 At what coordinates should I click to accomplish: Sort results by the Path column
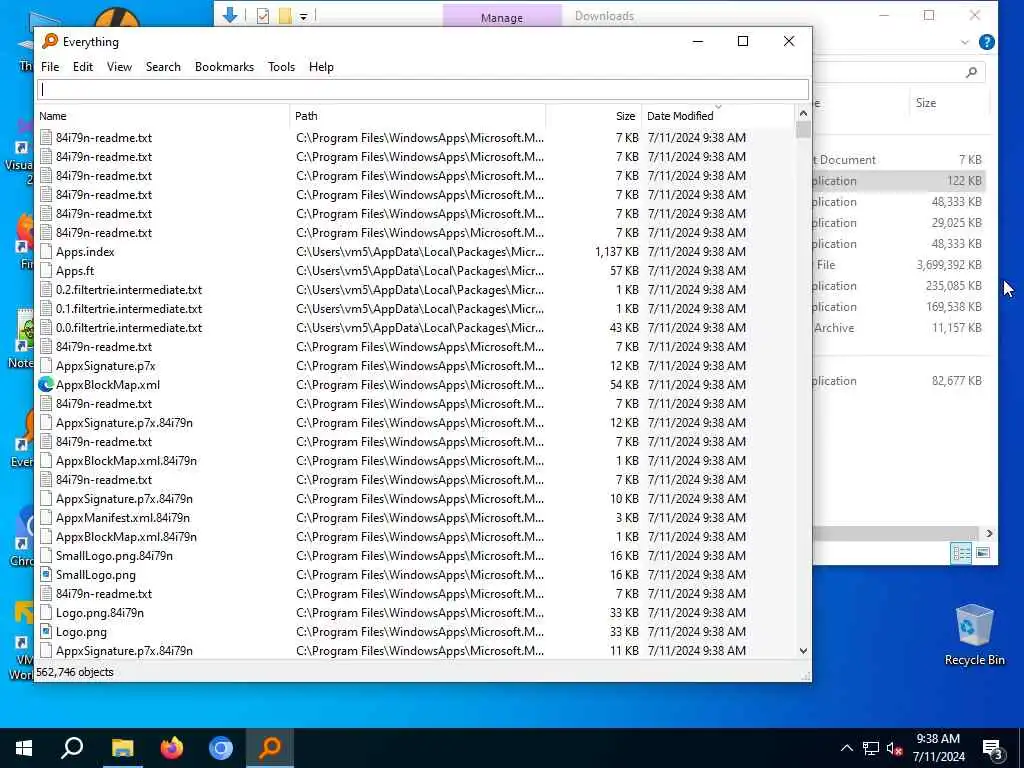click(417, 116)
